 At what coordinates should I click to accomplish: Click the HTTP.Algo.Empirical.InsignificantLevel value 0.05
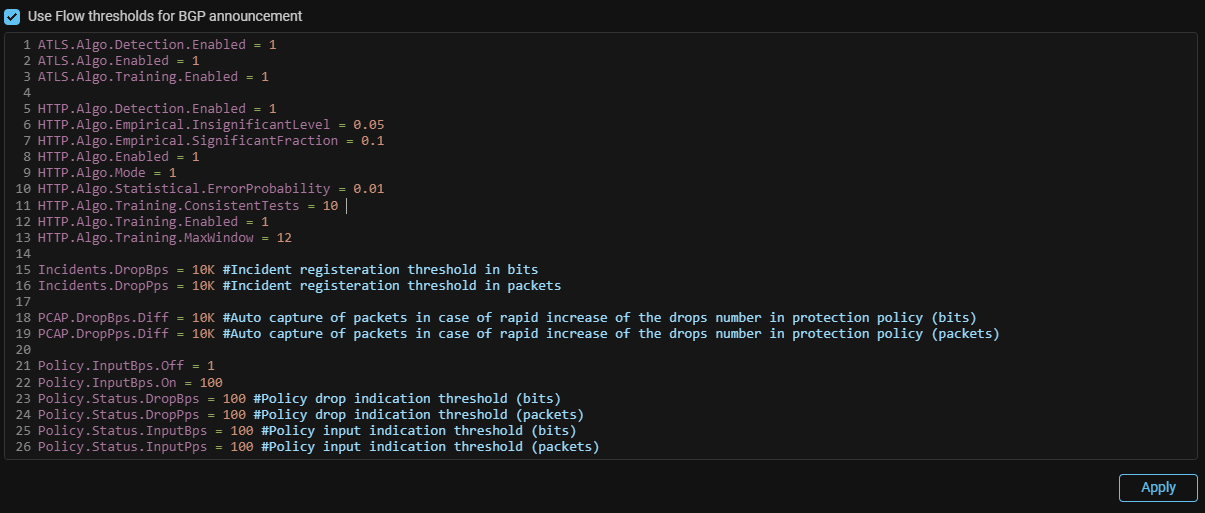click(x=368, y=125)
